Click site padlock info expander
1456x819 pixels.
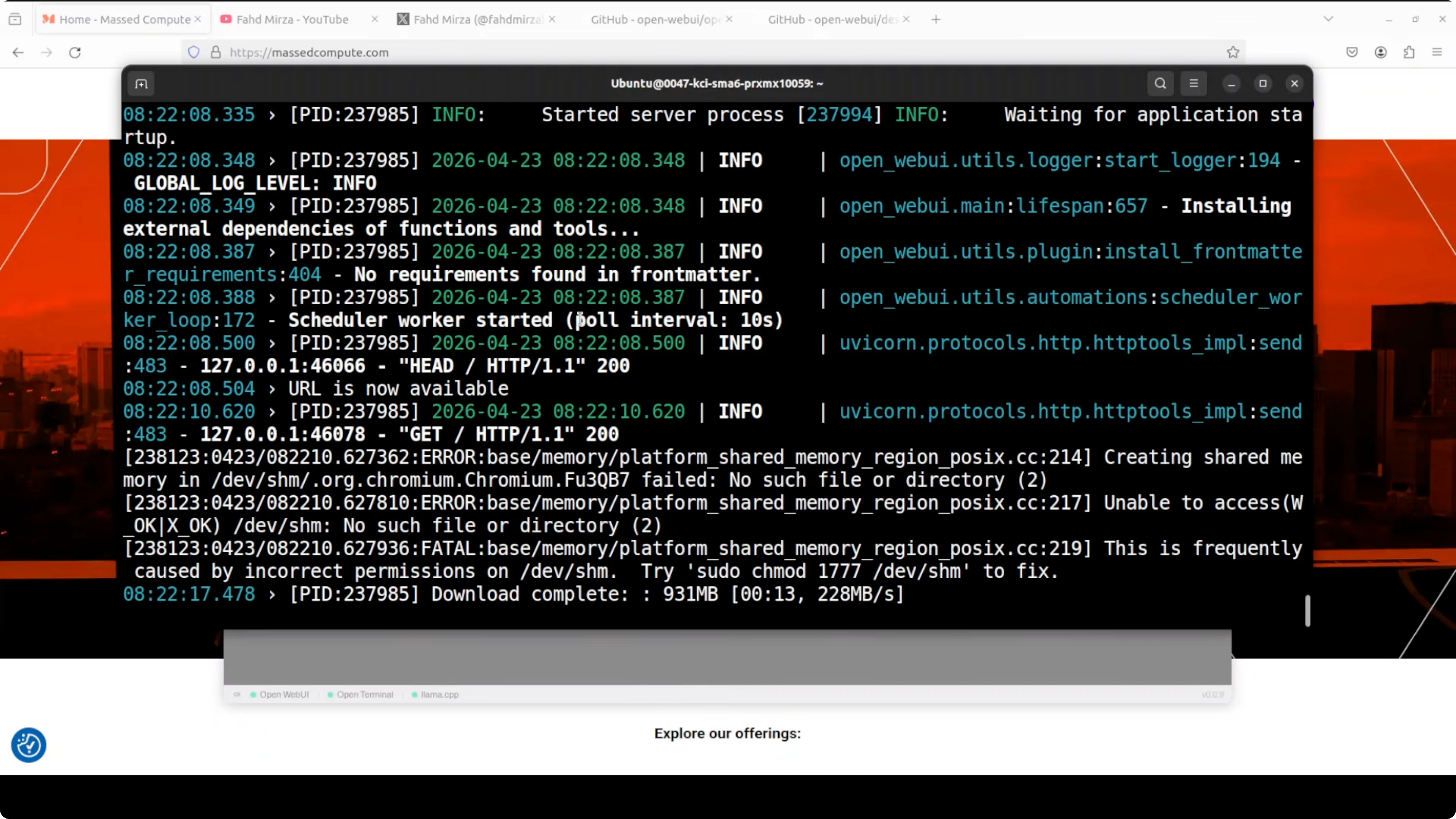click(x=215, y=53)
